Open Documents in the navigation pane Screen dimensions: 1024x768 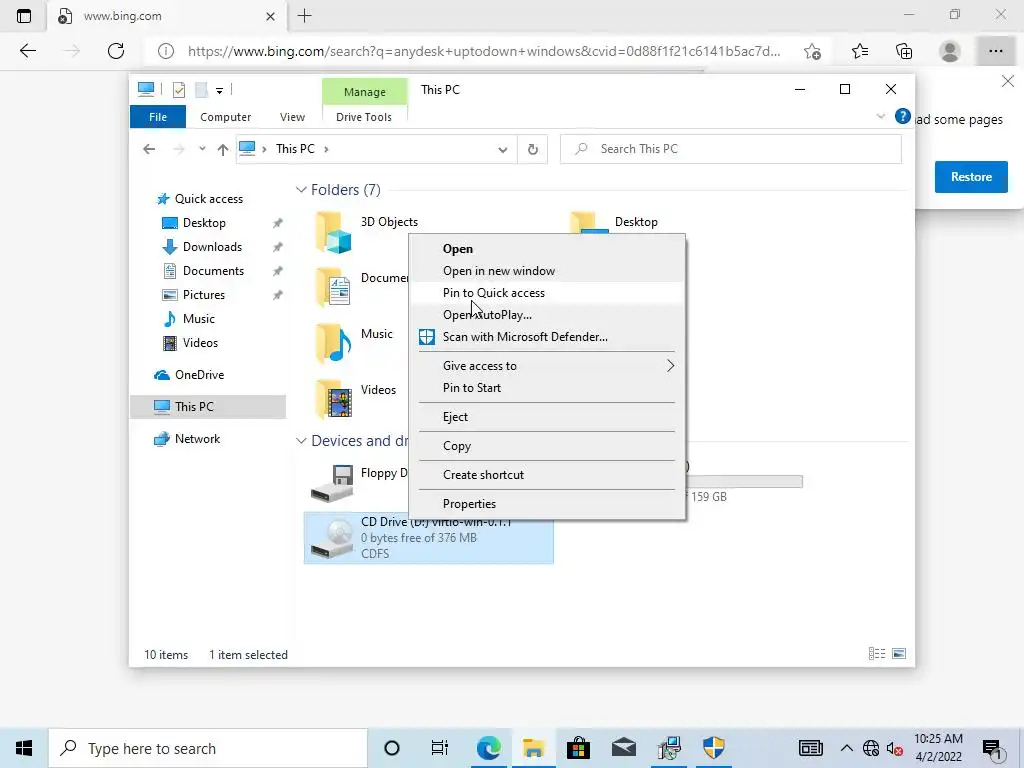pos(214,270)
